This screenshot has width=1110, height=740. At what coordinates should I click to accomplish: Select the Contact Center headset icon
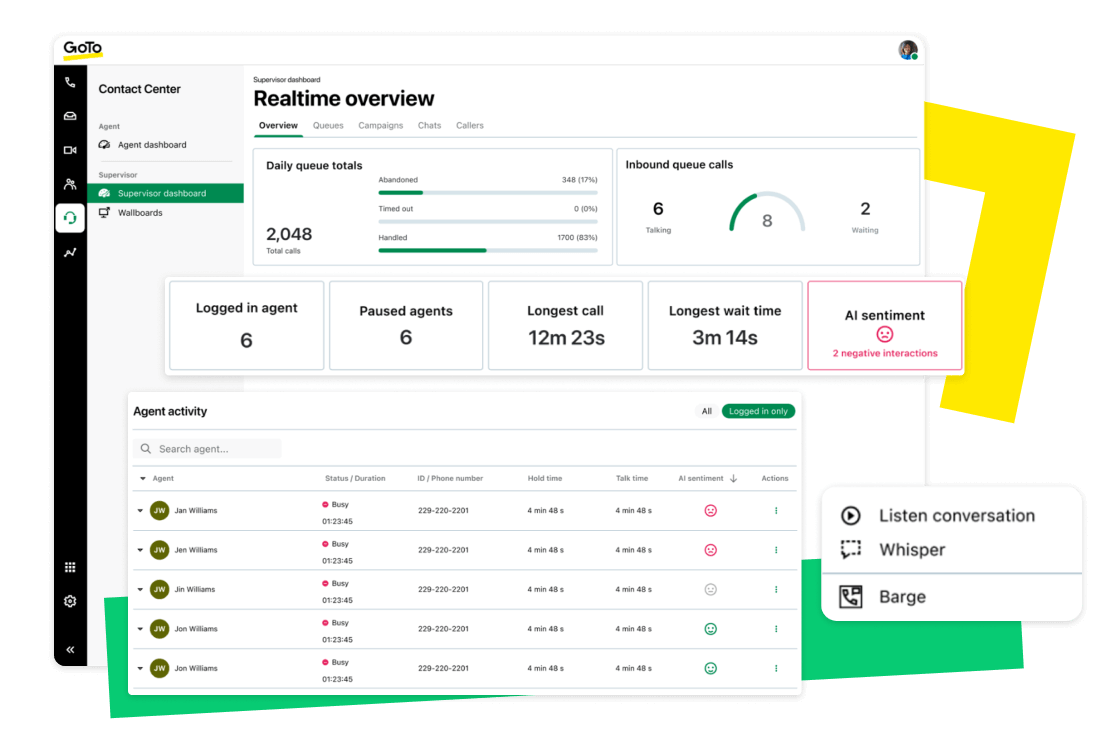[69, 217]
